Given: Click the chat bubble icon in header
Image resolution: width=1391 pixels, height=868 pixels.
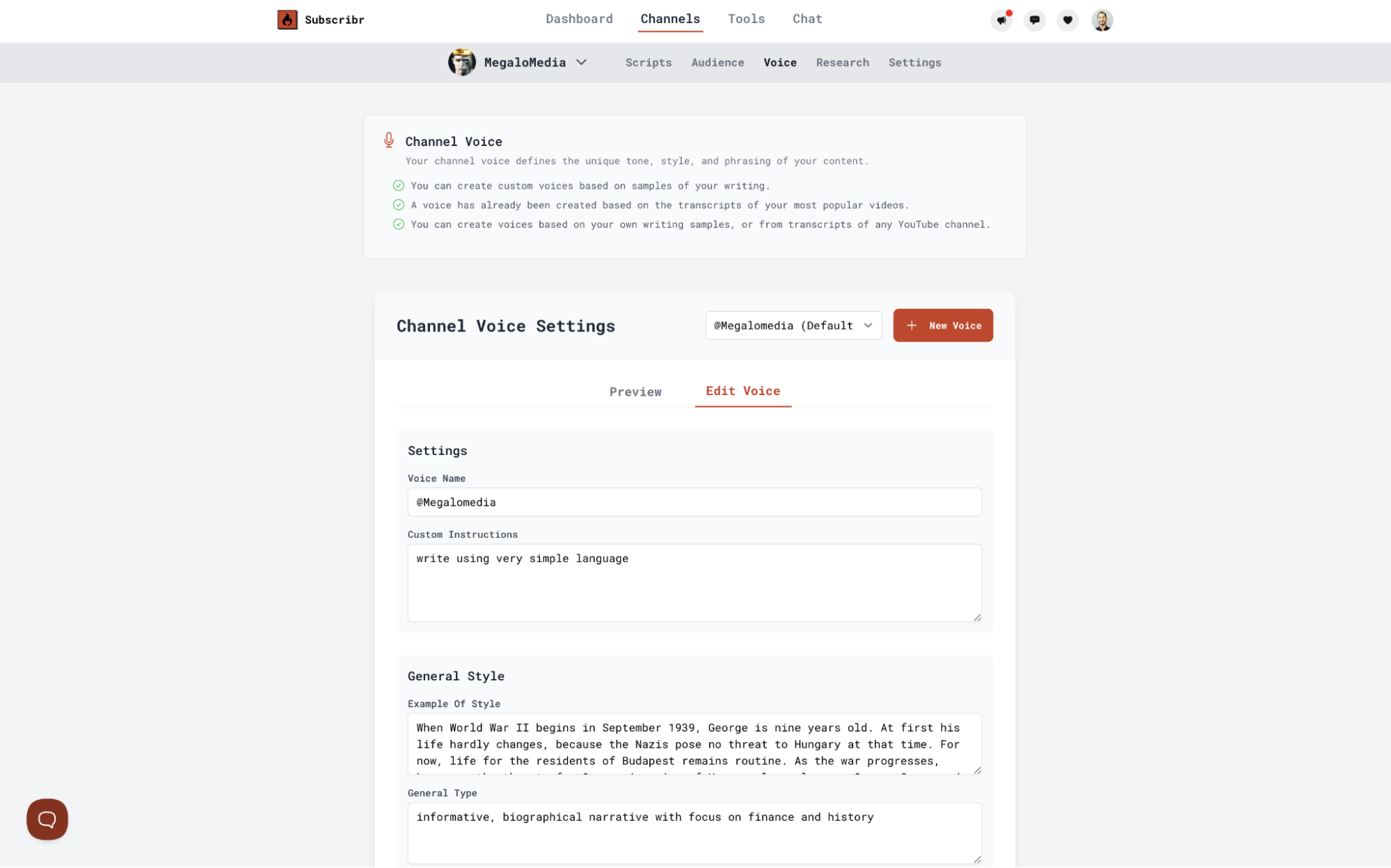Looking at the screenshot, I should [1034, 19].
